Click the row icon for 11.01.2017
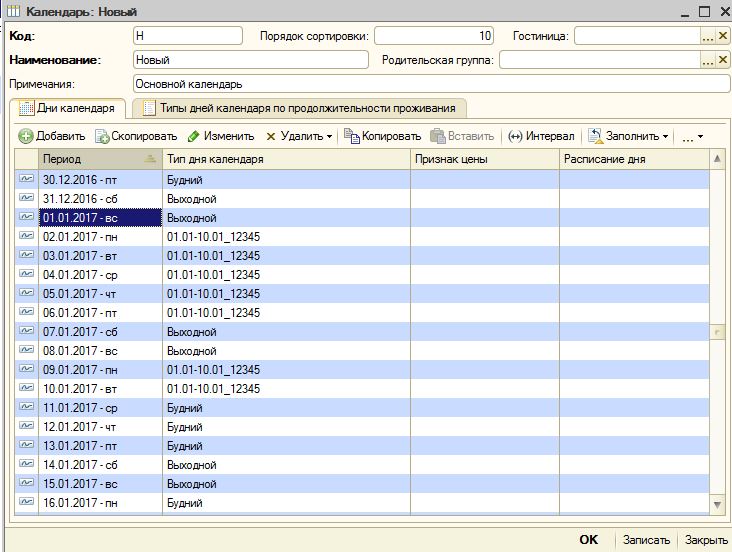The width and height of the screenshot is (732, 552). (x=27, y=407)
